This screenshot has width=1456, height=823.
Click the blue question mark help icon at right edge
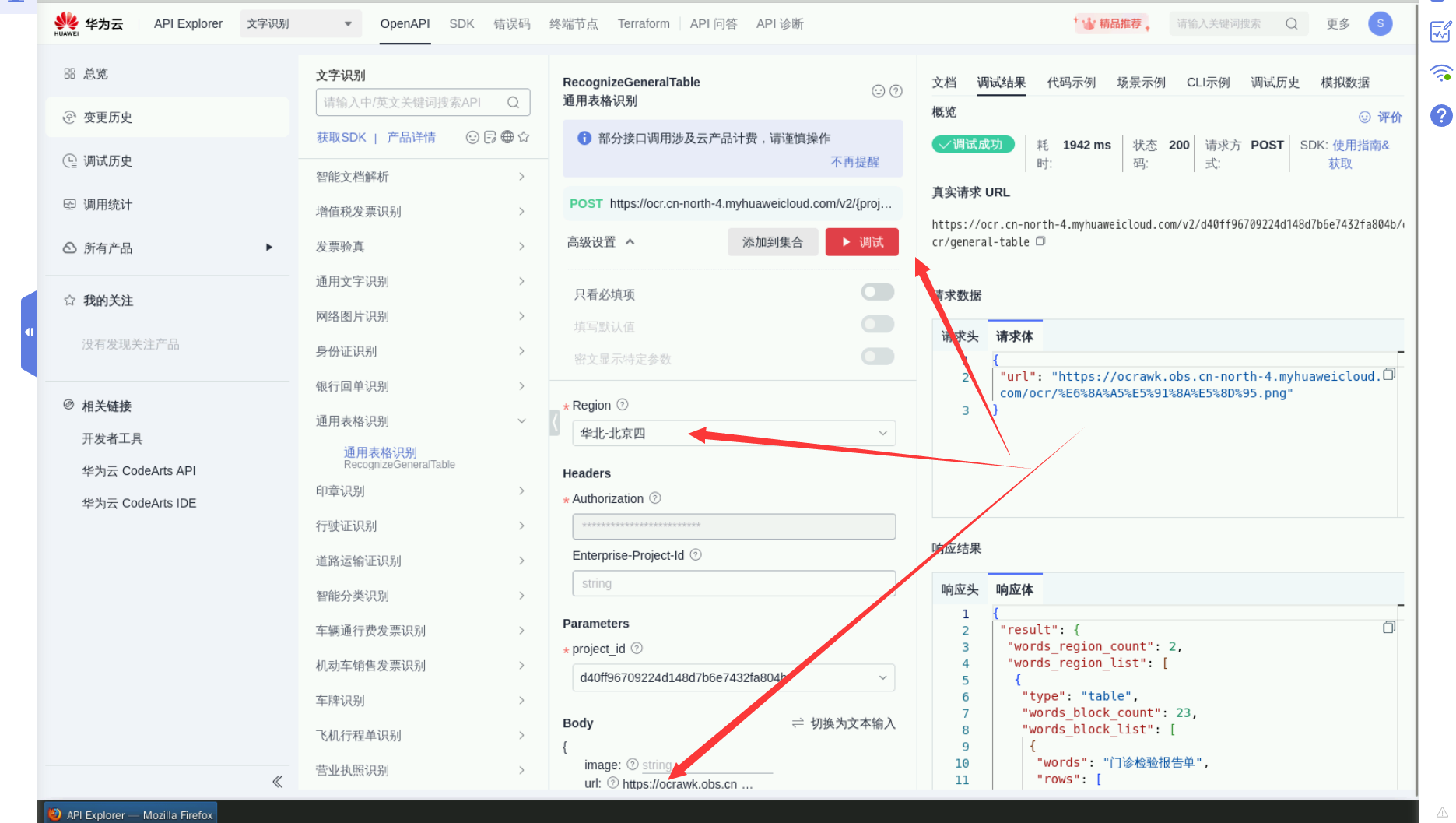tap(1440, 116)
